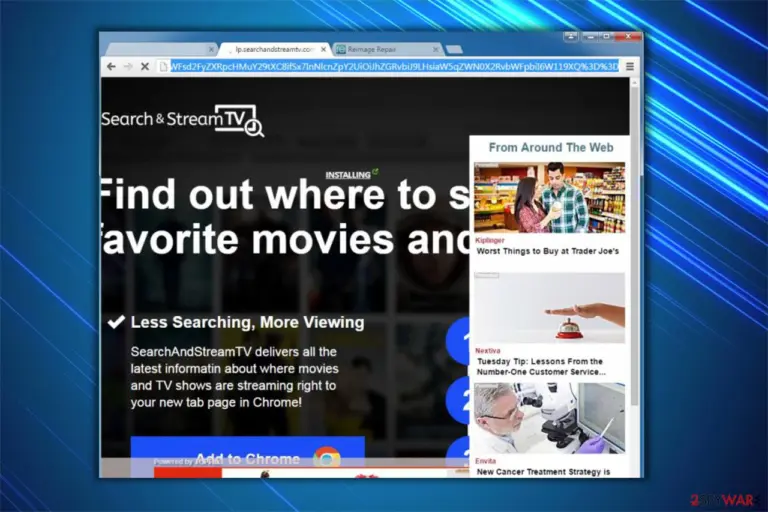This screenshot has height=512, width=768.
Task: Close the Reimage Repair tab
Action: [435, 49]
